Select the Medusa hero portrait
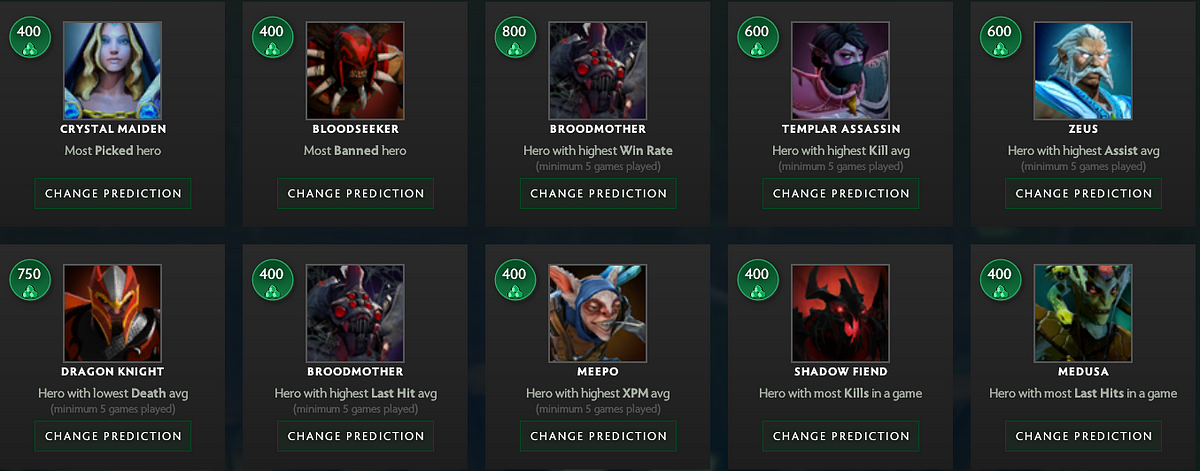Image resolution: width=1200 pixels, height=471 pixels. pos(1083,313)
